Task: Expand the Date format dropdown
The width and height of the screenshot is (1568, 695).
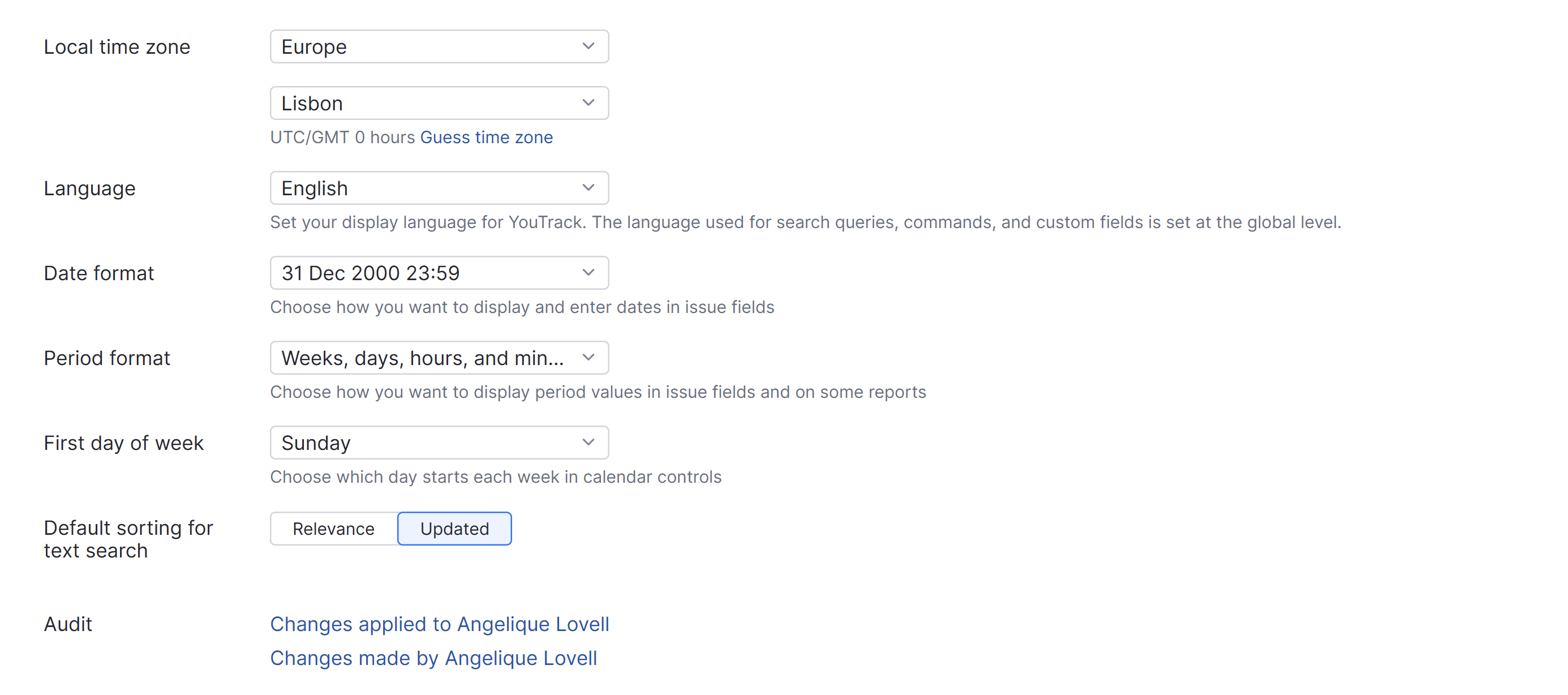Action: pos(439,273)
